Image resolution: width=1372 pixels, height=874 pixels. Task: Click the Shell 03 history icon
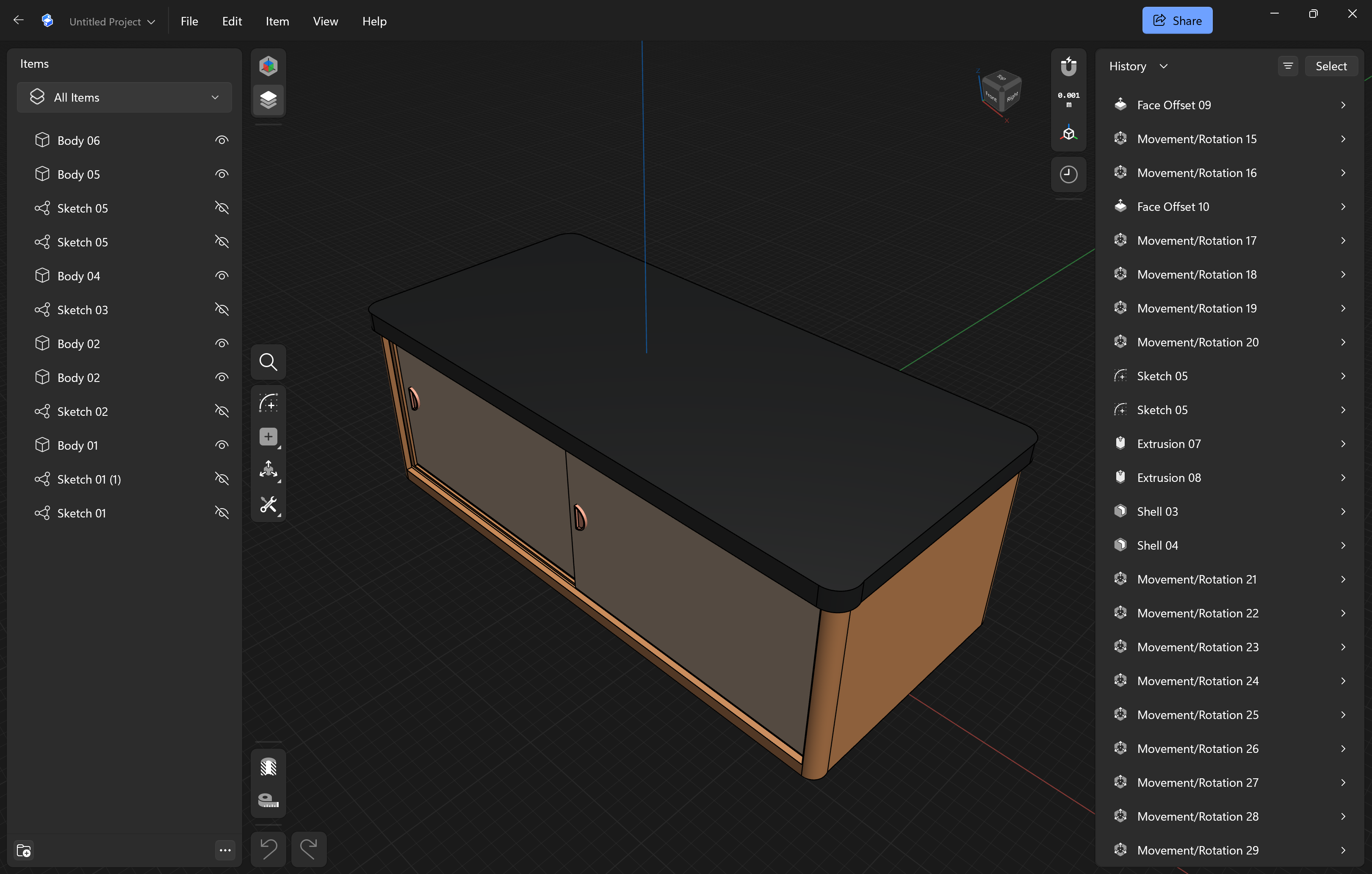[1120, 511]
